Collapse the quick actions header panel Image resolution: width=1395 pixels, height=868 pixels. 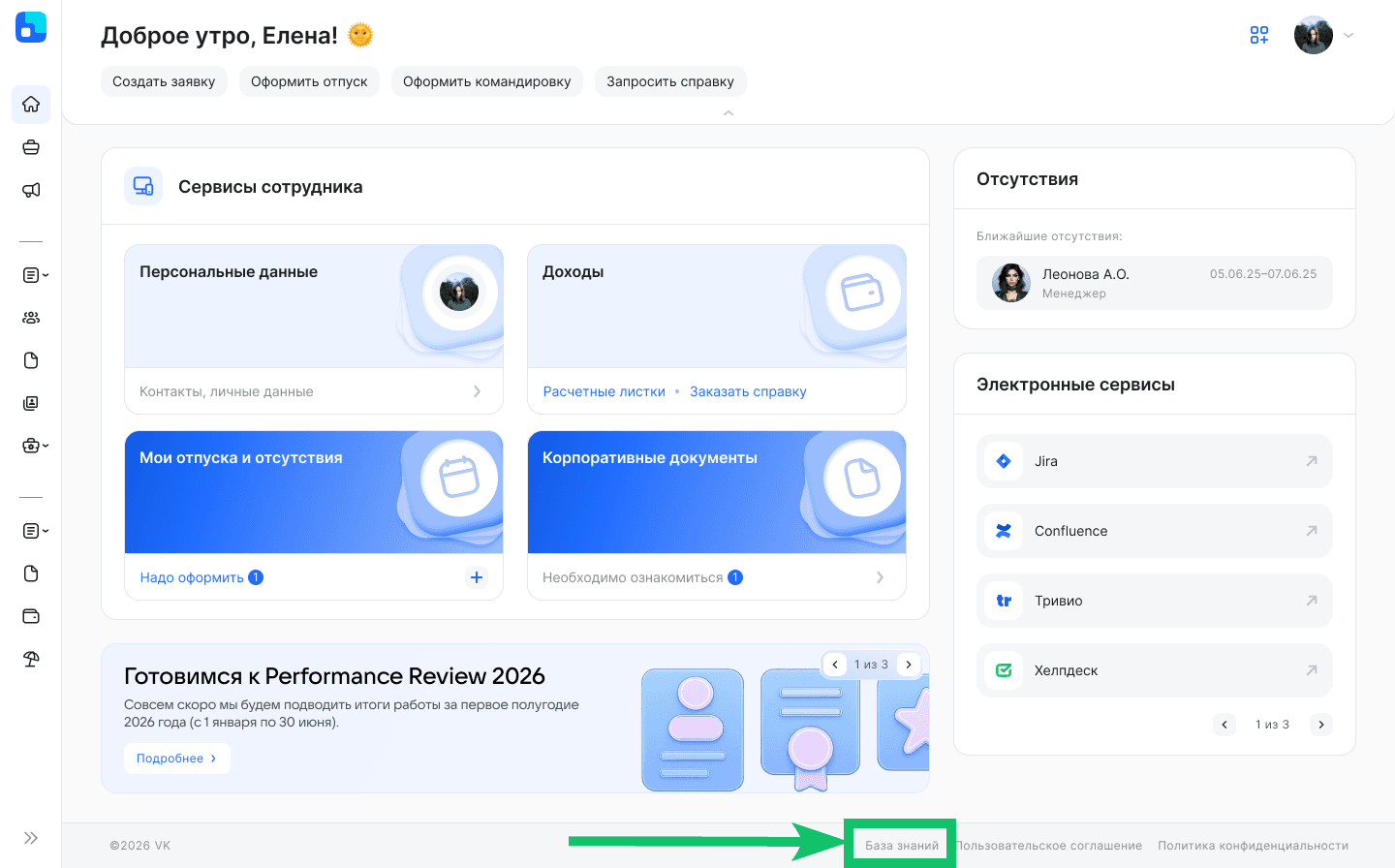[x=728, y=113]
